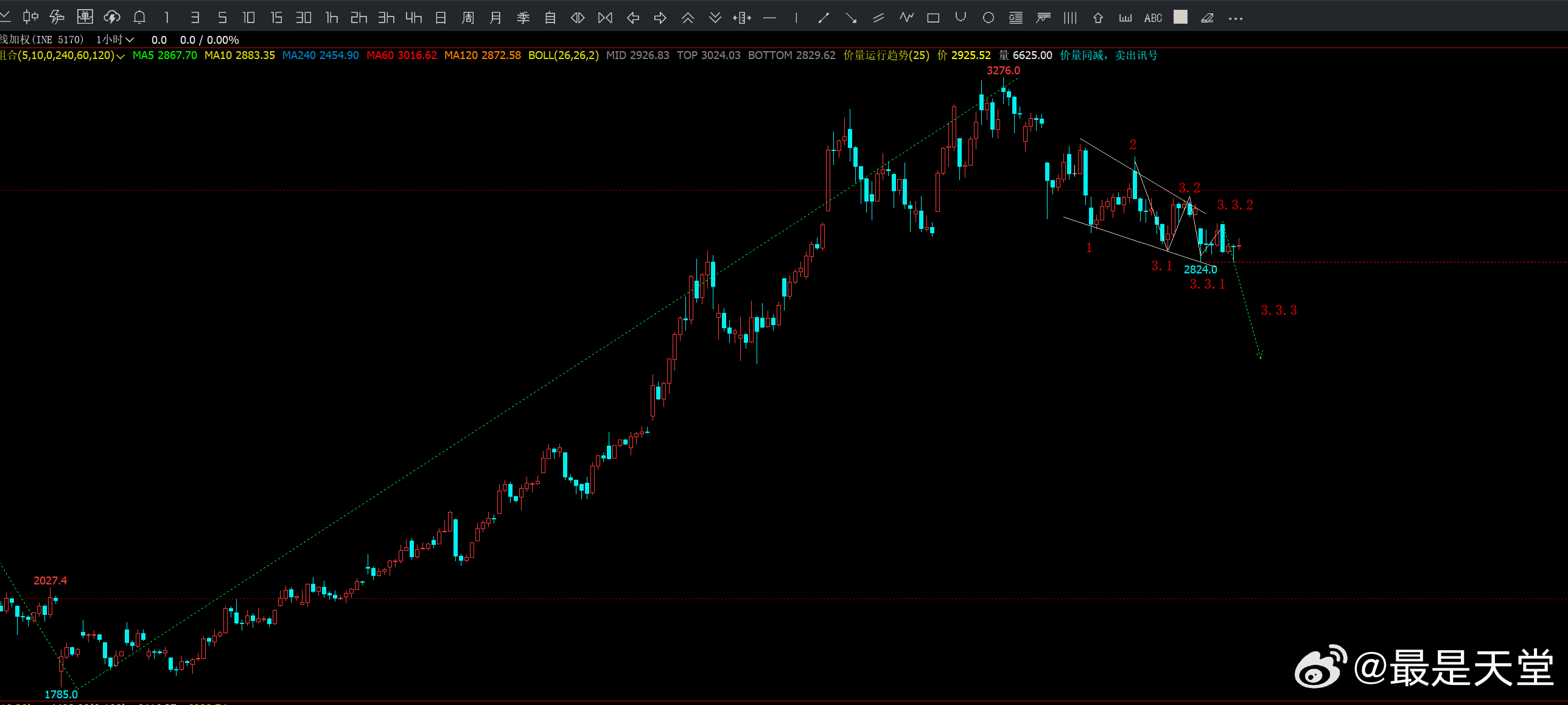Click the lightning trade icon
The width and height of the screenshot is (1568, 705).
57,17
